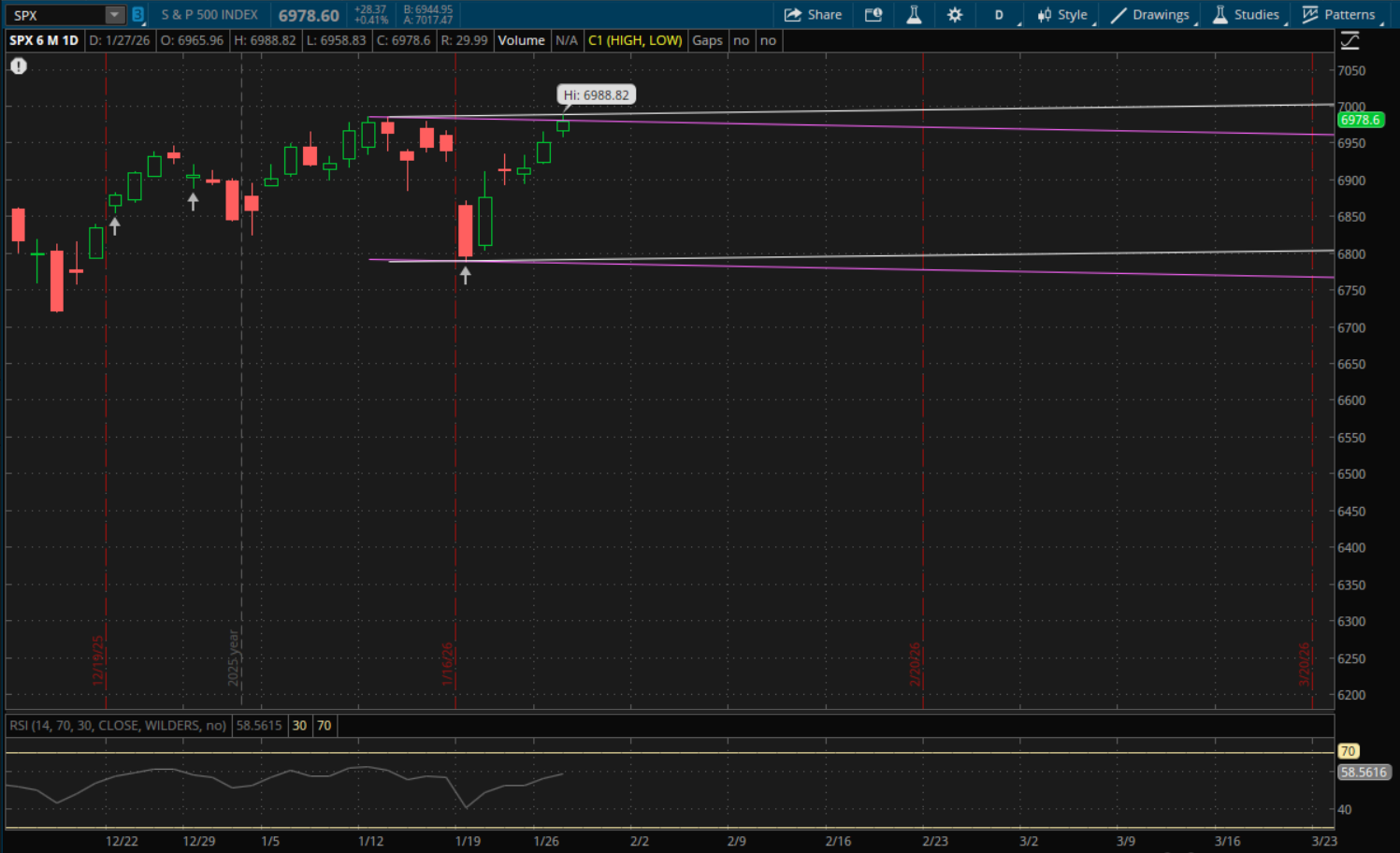This screenshot has height=853, width=1400.
Task: Open the D timeframe dropdown
Action: 999,15
